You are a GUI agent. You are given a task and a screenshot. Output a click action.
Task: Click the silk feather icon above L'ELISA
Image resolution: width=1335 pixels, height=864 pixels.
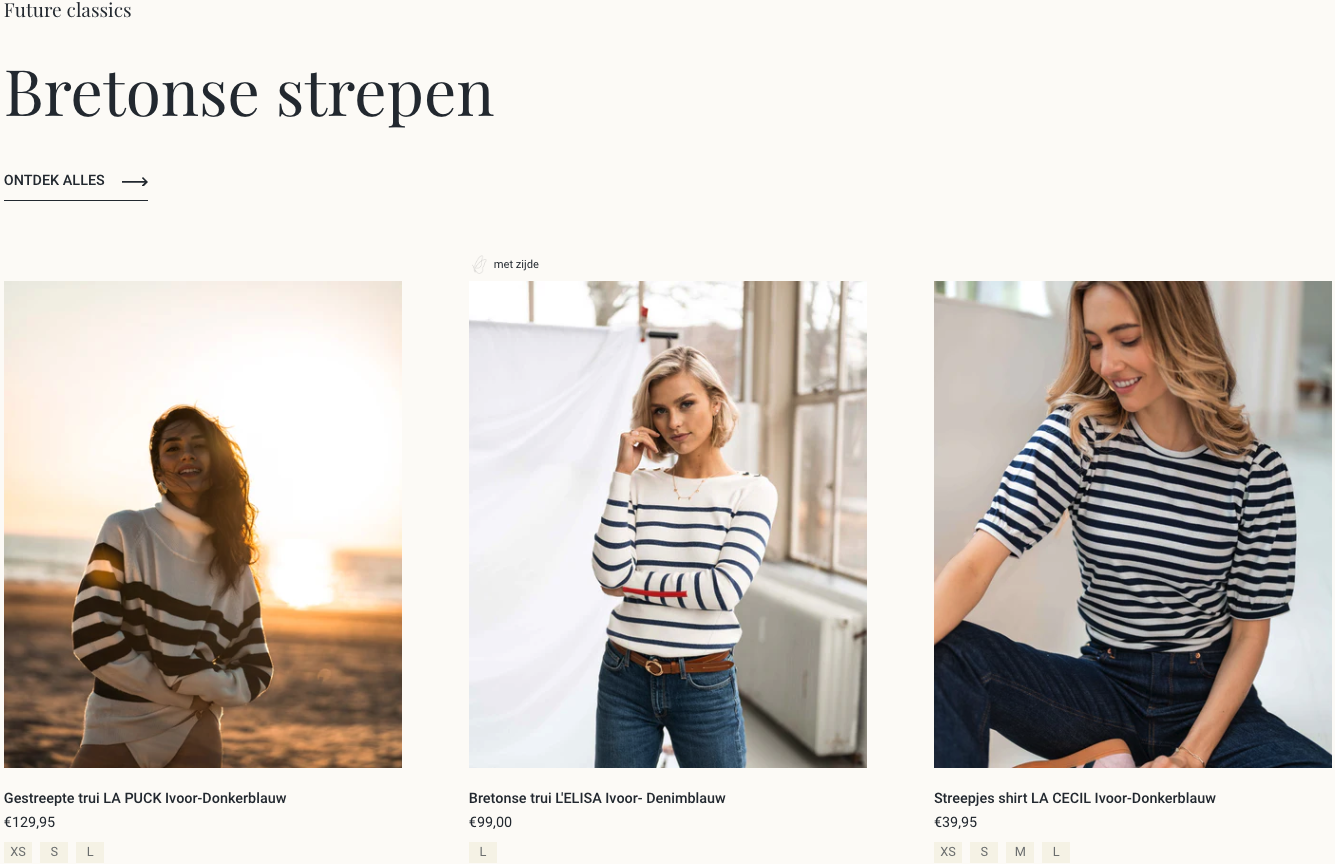pos(479,264)
